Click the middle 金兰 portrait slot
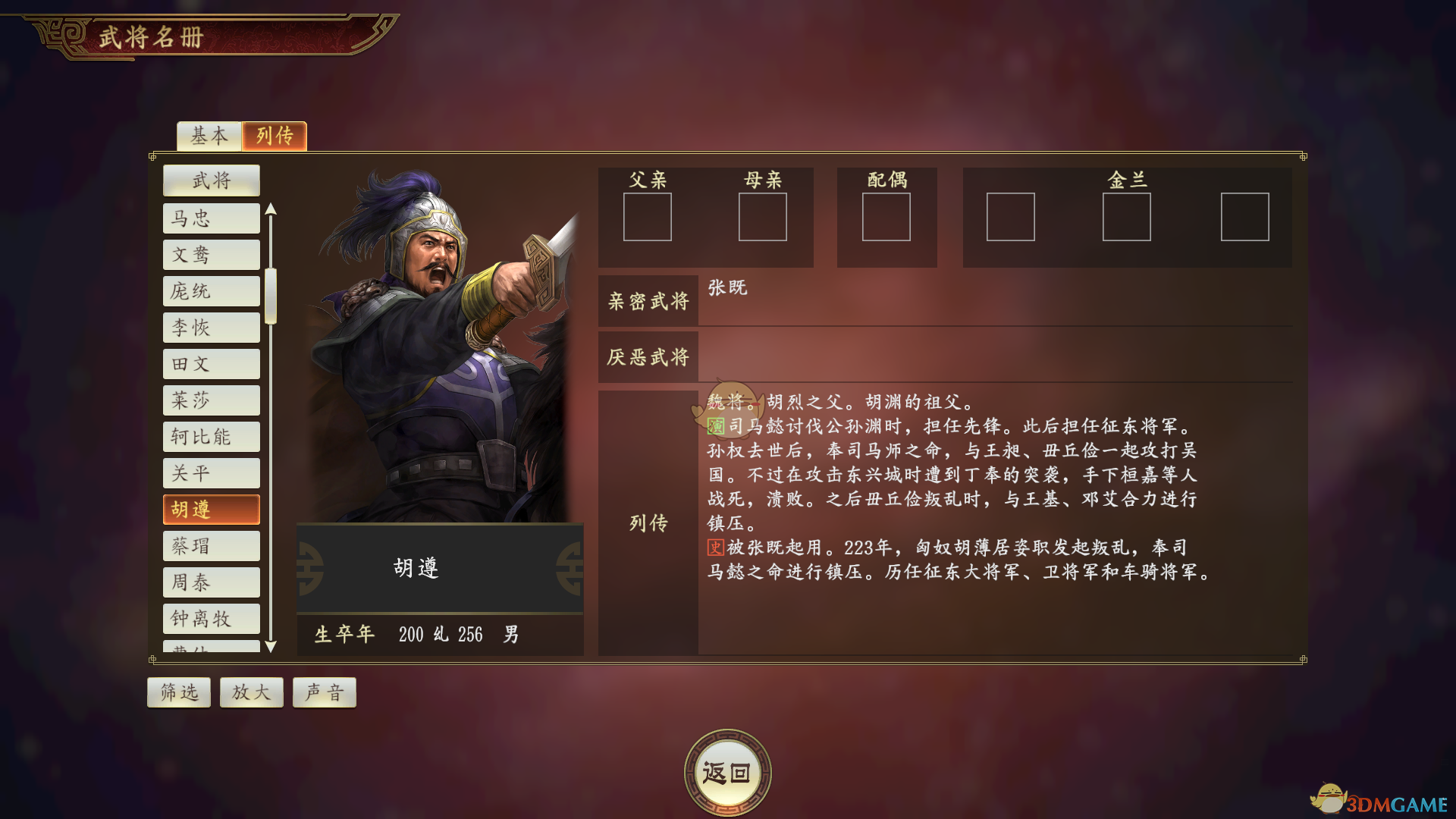The width and height of the screenshot is (1456, 819). click(1127, 217)
